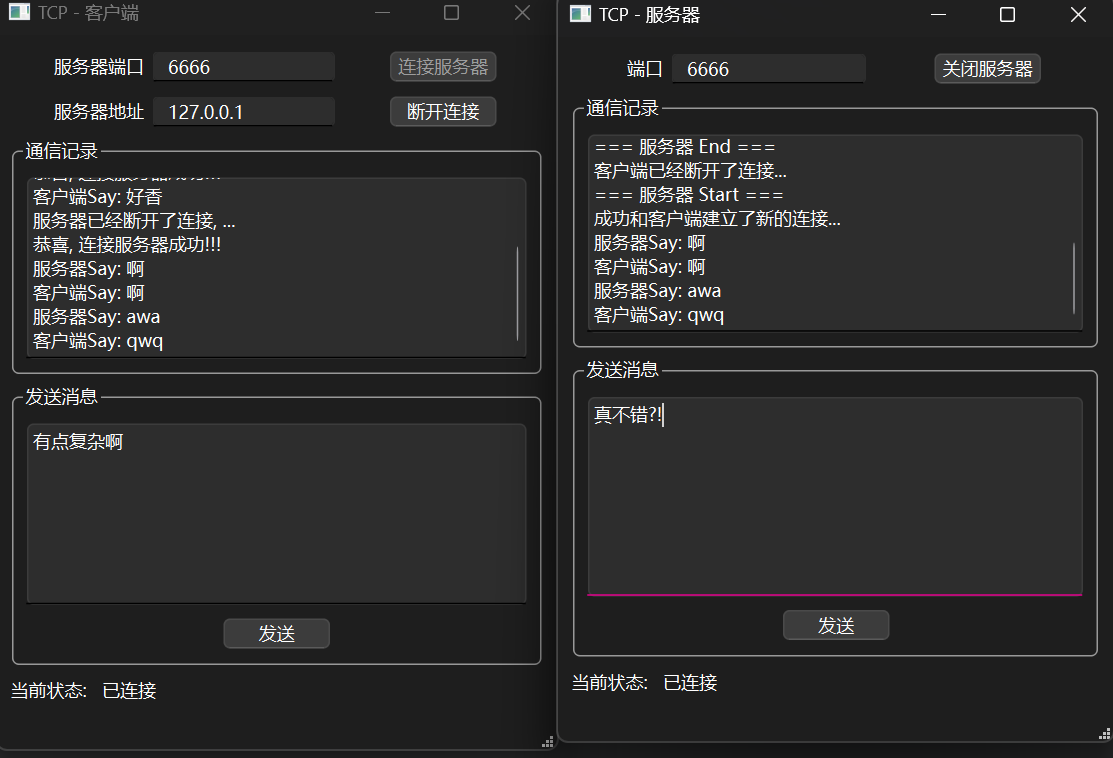Focus the 服务器地址 field showing 127.0.0.1
The height and width of the screenshot is (758, 1113).
tap(243, 111)
